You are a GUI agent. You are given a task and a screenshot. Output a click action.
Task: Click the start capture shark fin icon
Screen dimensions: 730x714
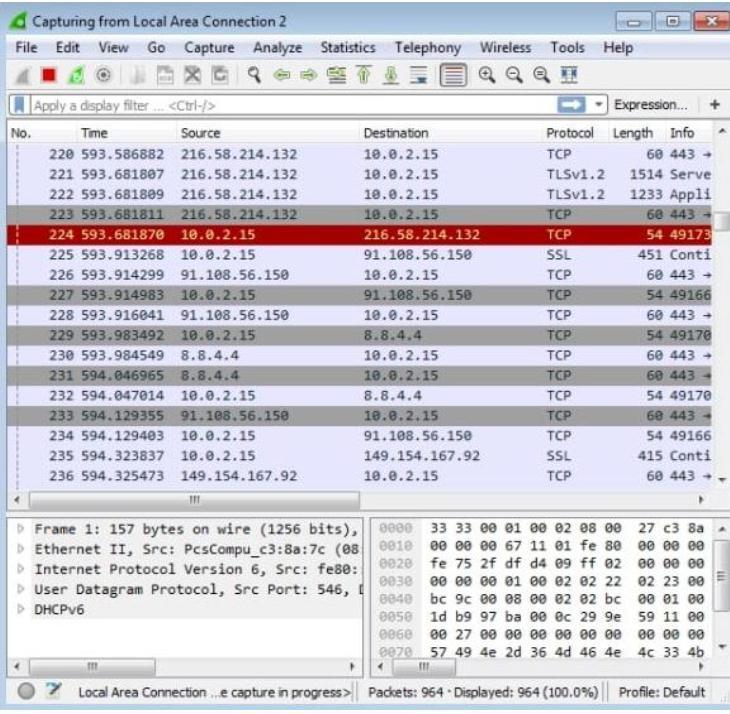pos(22,75)
